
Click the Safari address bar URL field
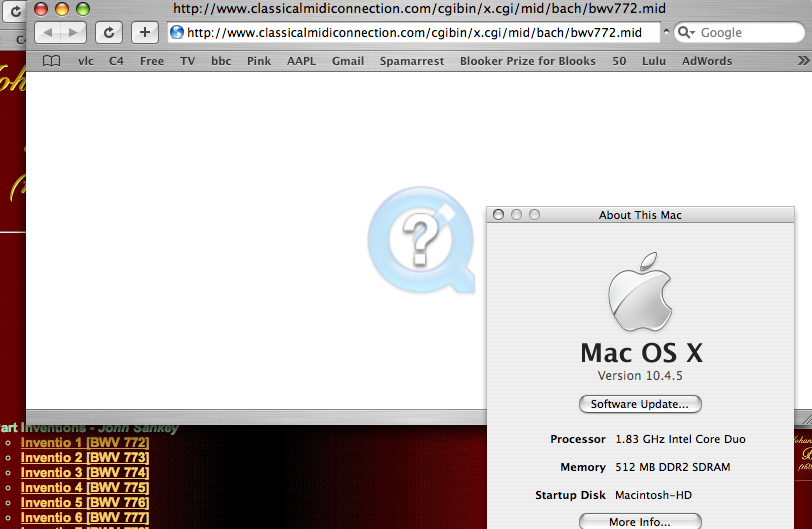coord(414,33)
